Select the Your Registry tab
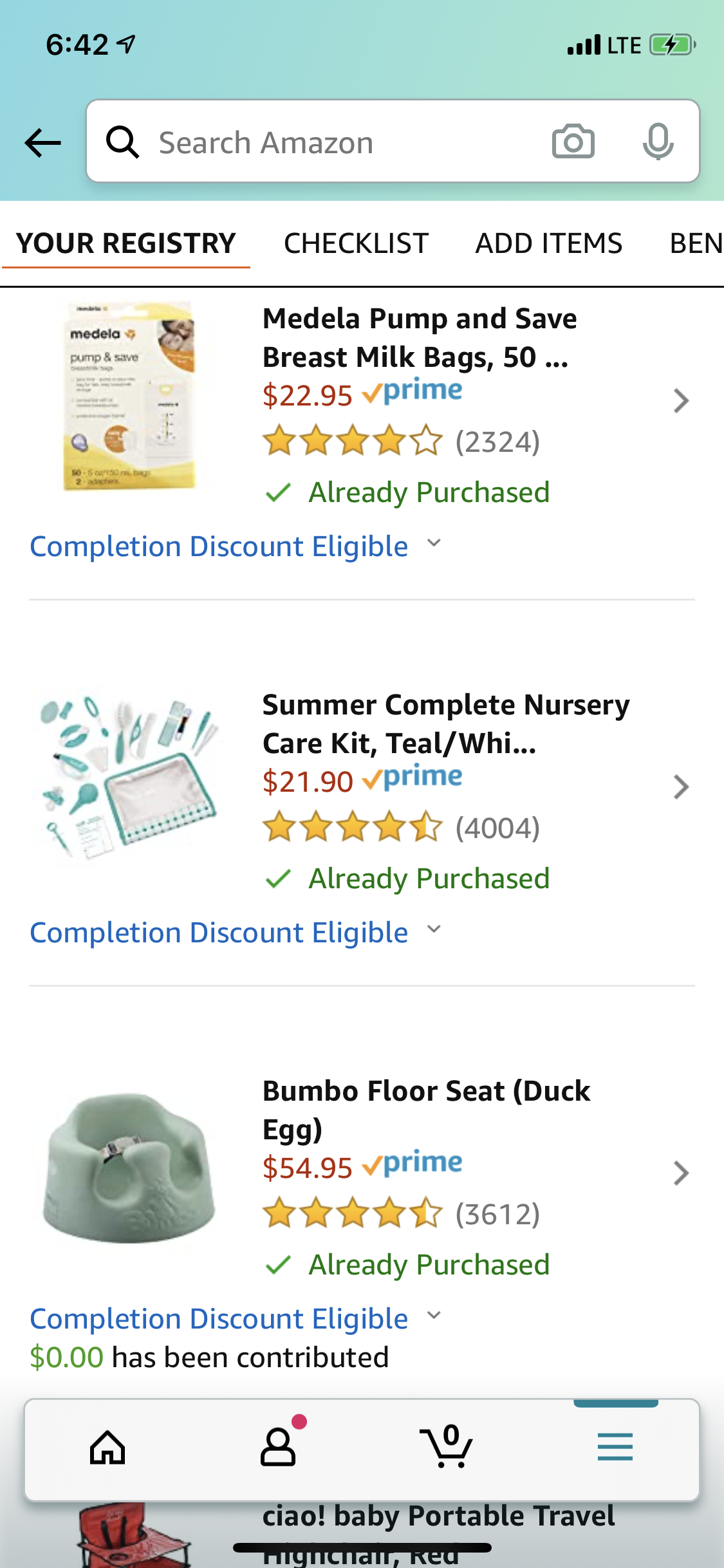 (x=126, y=243)
